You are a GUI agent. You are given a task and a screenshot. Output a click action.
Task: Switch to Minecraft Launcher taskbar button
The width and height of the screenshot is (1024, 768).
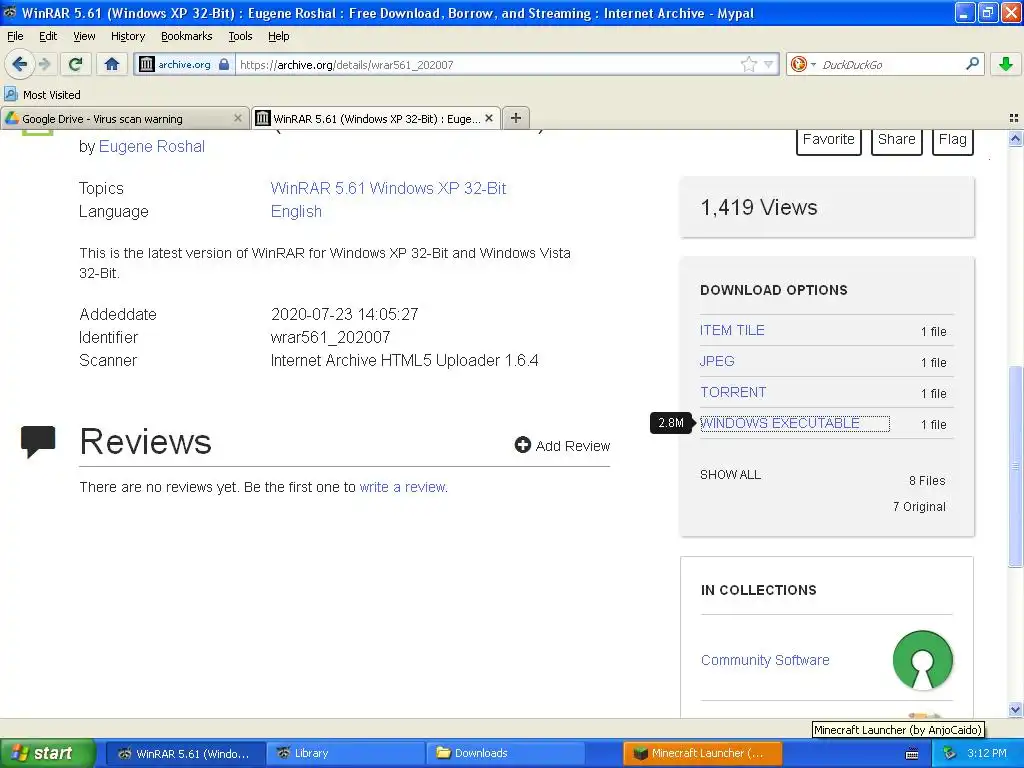[703, 754]
